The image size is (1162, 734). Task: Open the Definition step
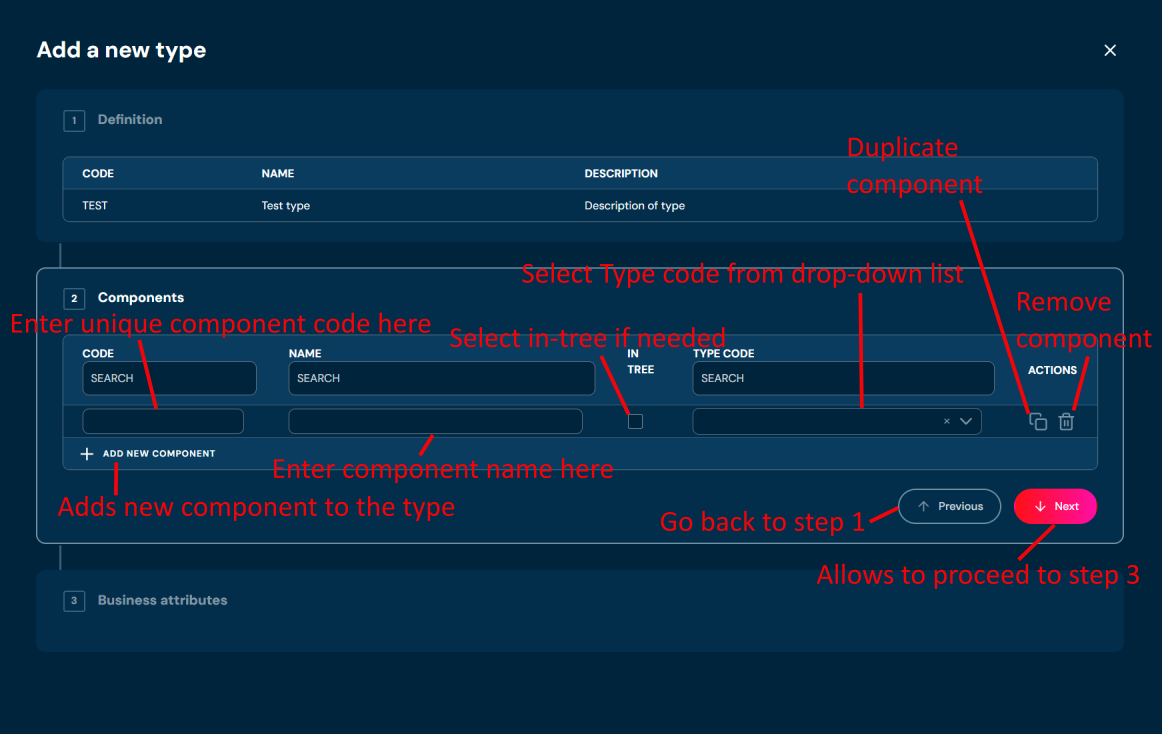[x=129, y=120]
